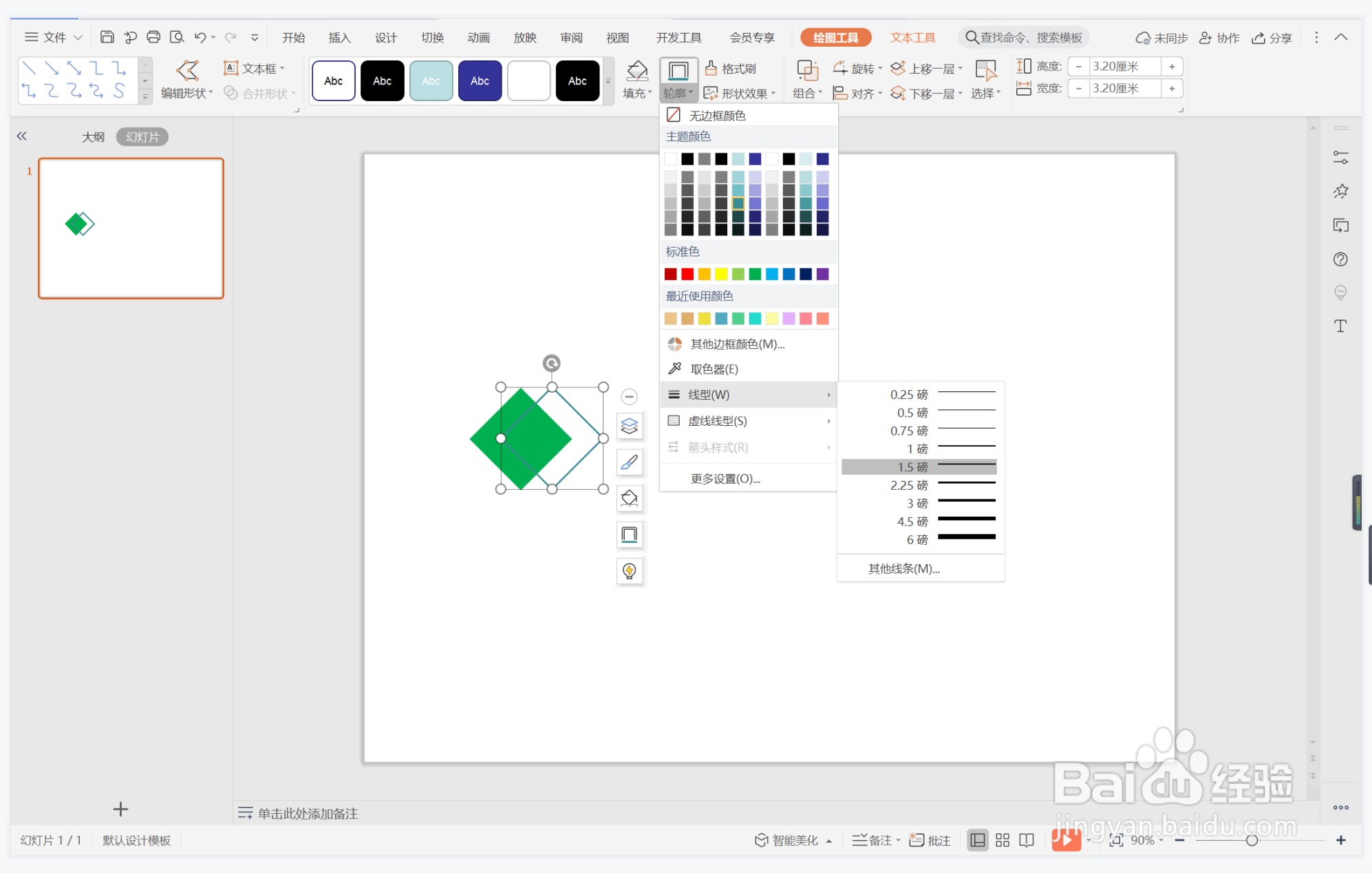
Task: Click Smart Beautify in status bar
Action: 793,840
